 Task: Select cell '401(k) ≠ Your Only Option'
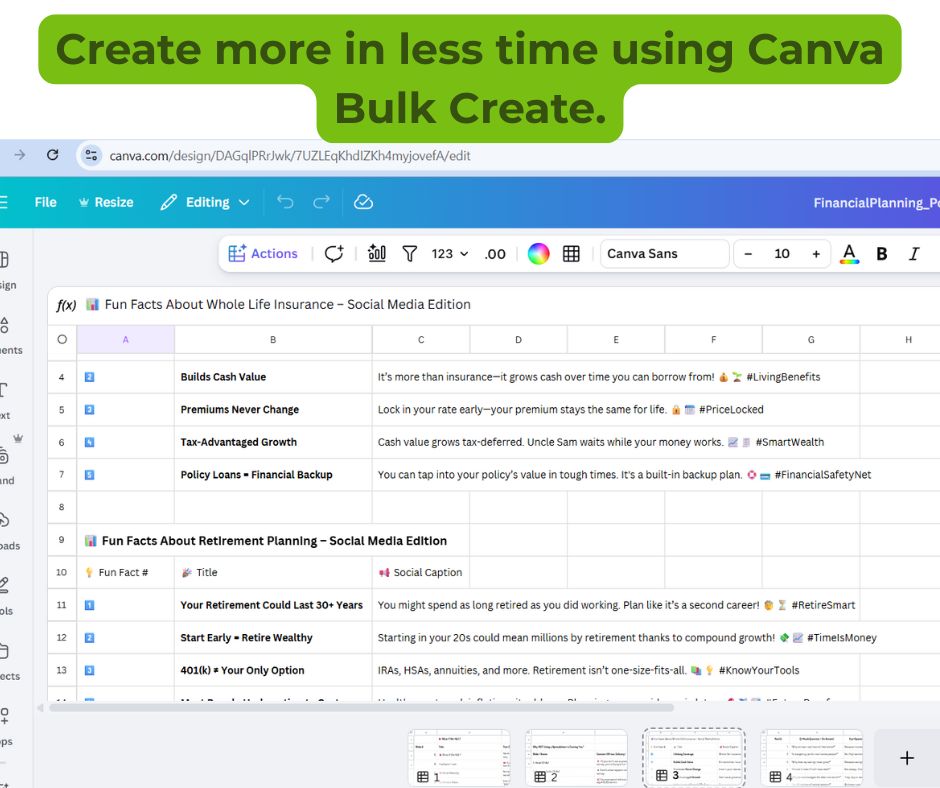(x=273, y=670)
